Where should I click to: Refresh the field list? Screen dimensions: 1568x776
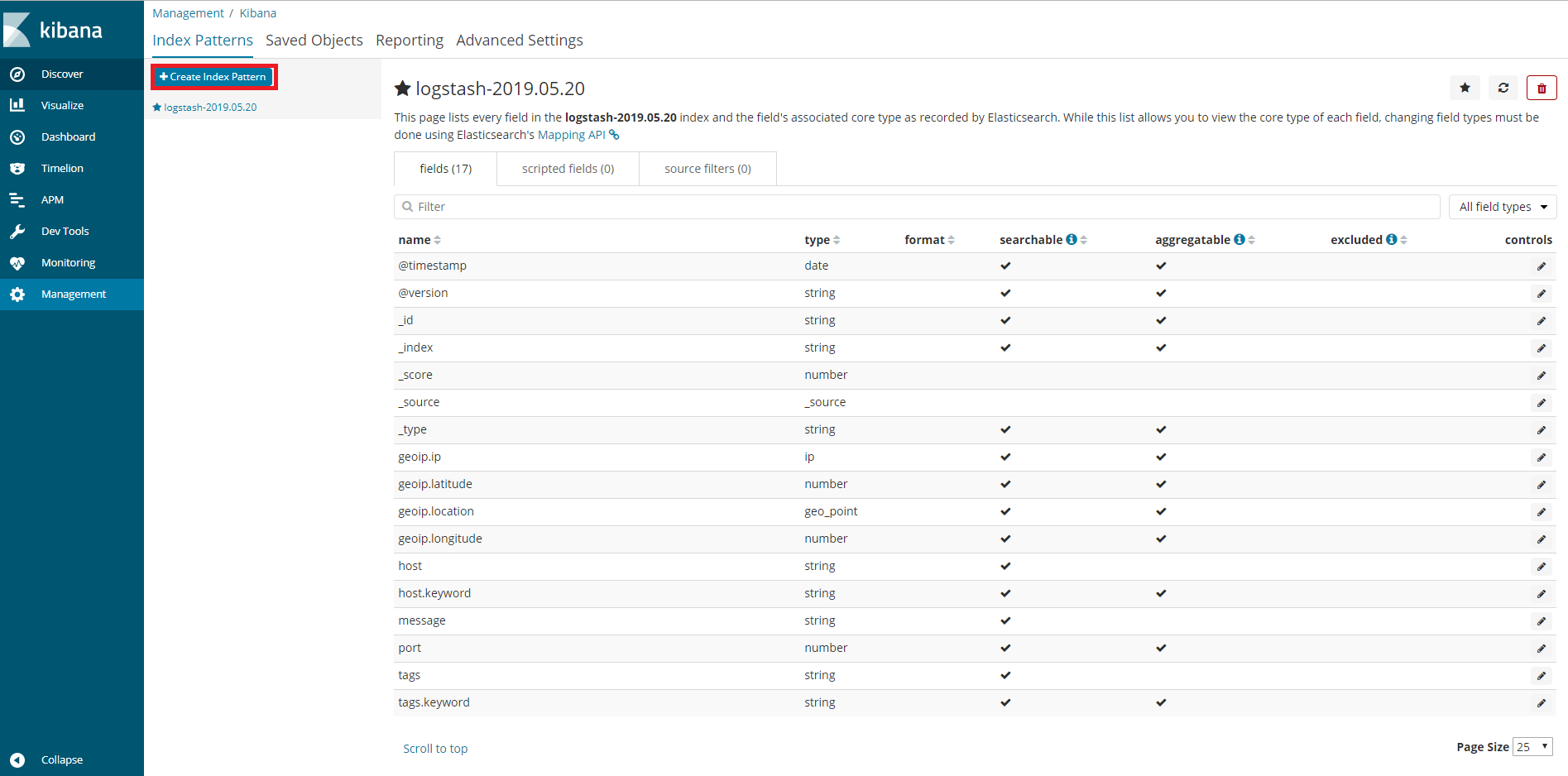click(x=1503, y=88)
